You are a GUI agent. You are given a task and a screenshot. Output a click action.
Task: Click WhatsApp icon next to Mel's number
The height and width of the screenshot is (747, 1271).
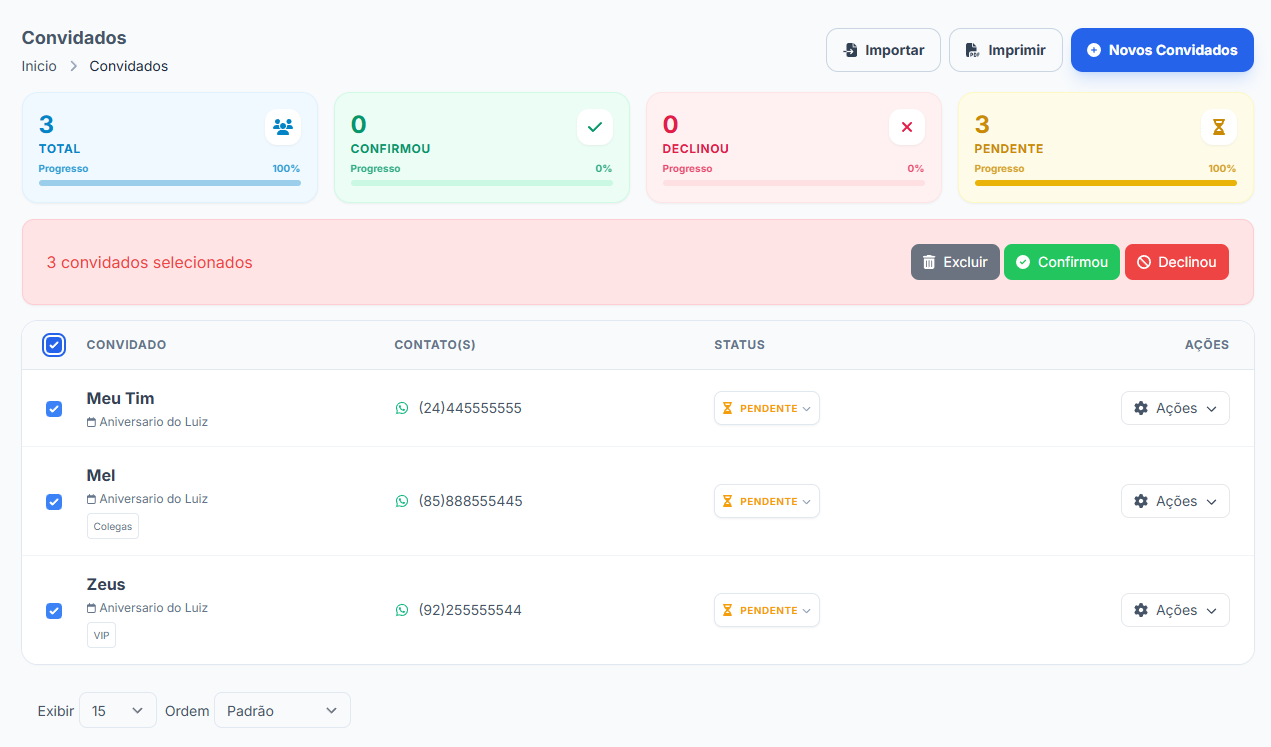click(402, 501)
